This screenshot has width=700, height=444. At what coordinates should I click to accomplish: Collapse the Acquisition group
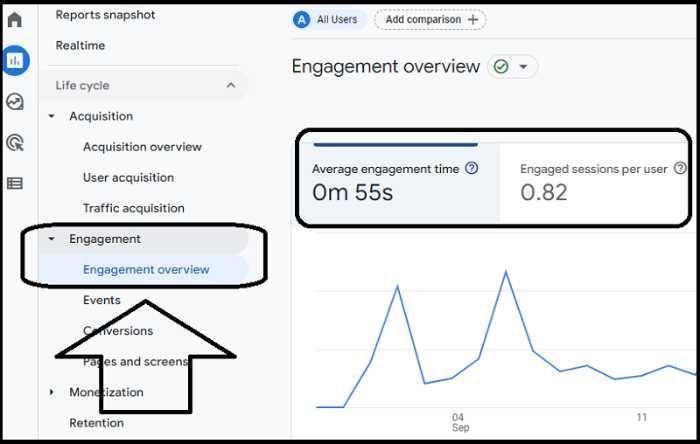click(x=52, y=117)
